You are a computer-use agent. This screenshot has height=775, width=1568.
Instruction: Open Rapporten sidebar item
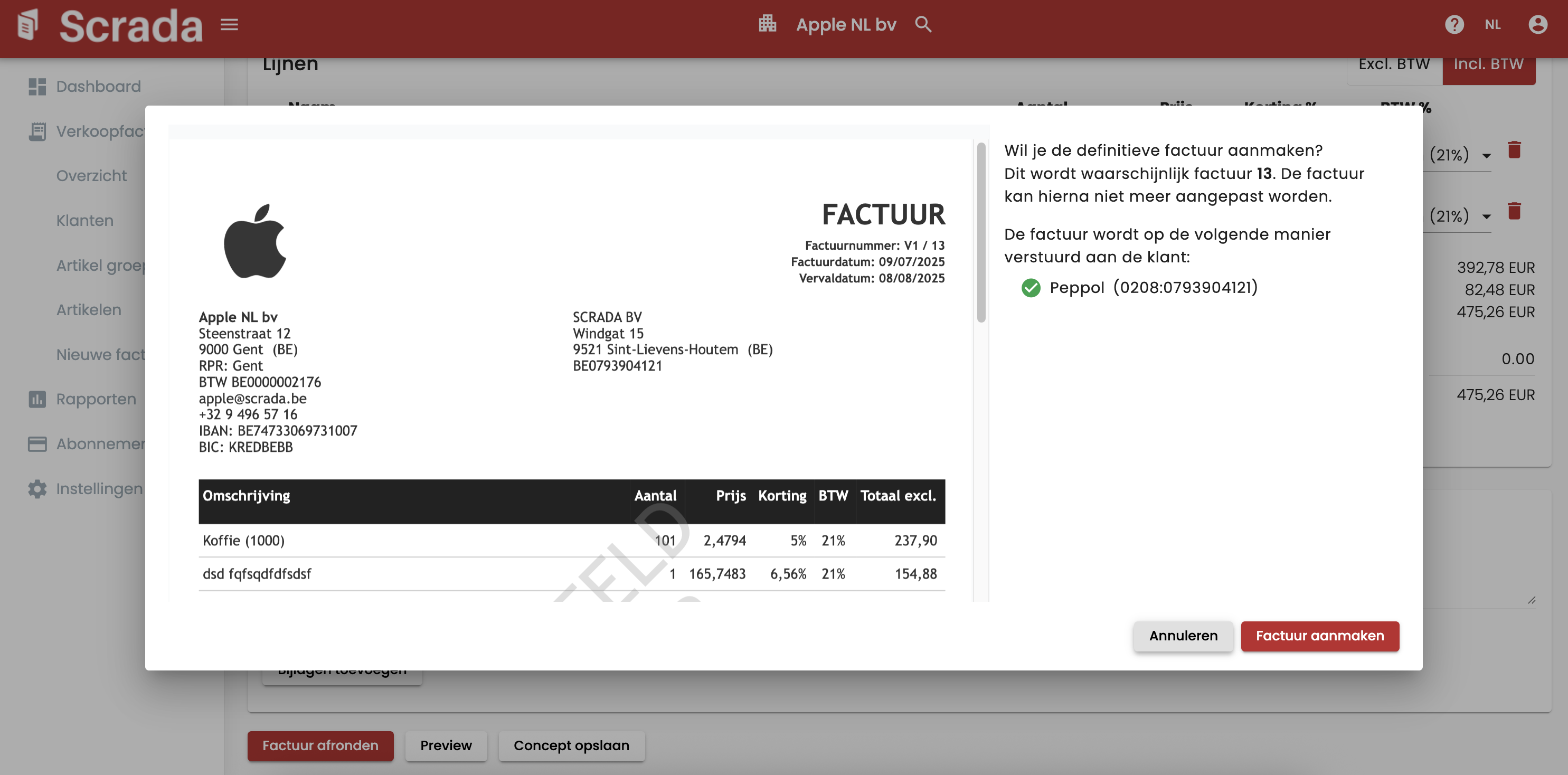pos(96,399)
